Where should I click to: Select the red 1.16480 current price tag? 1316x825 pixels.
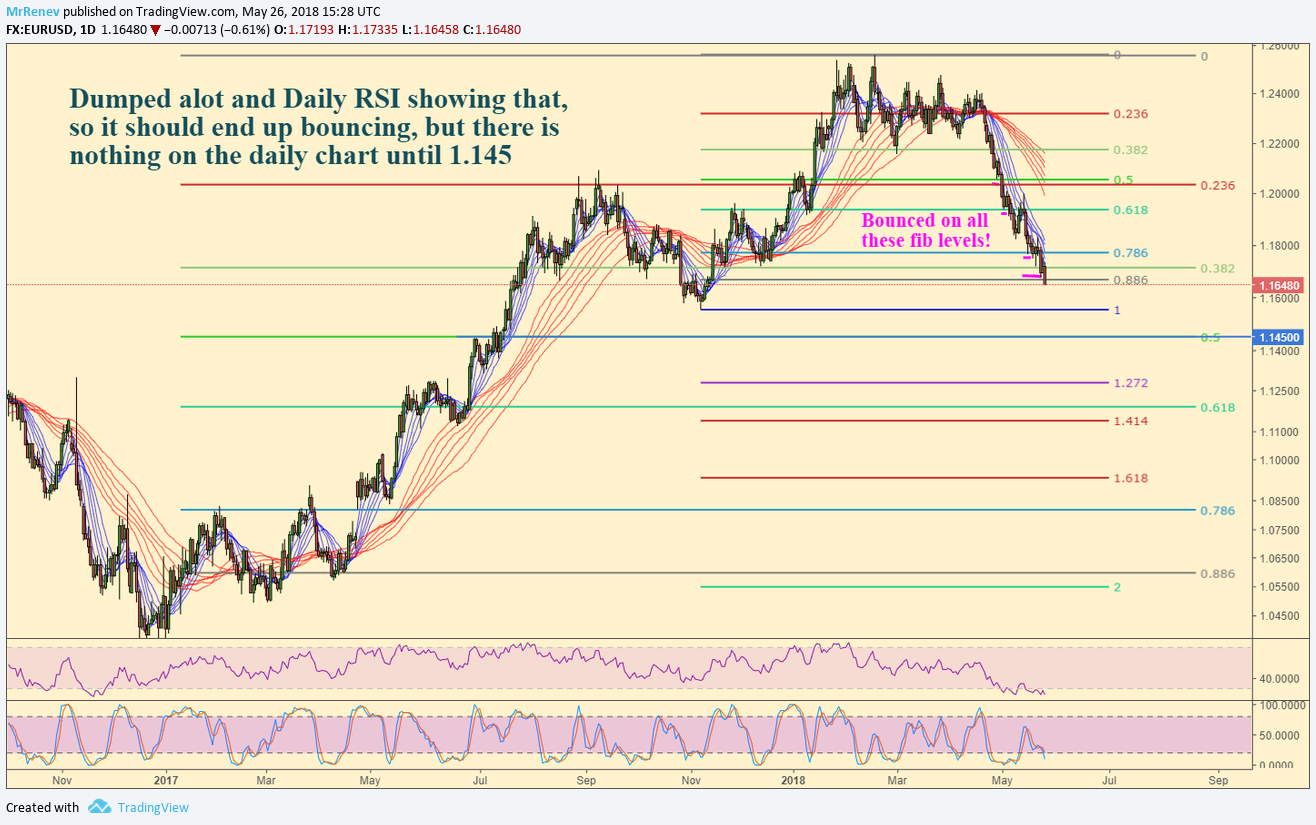(x=1280, y=285)
